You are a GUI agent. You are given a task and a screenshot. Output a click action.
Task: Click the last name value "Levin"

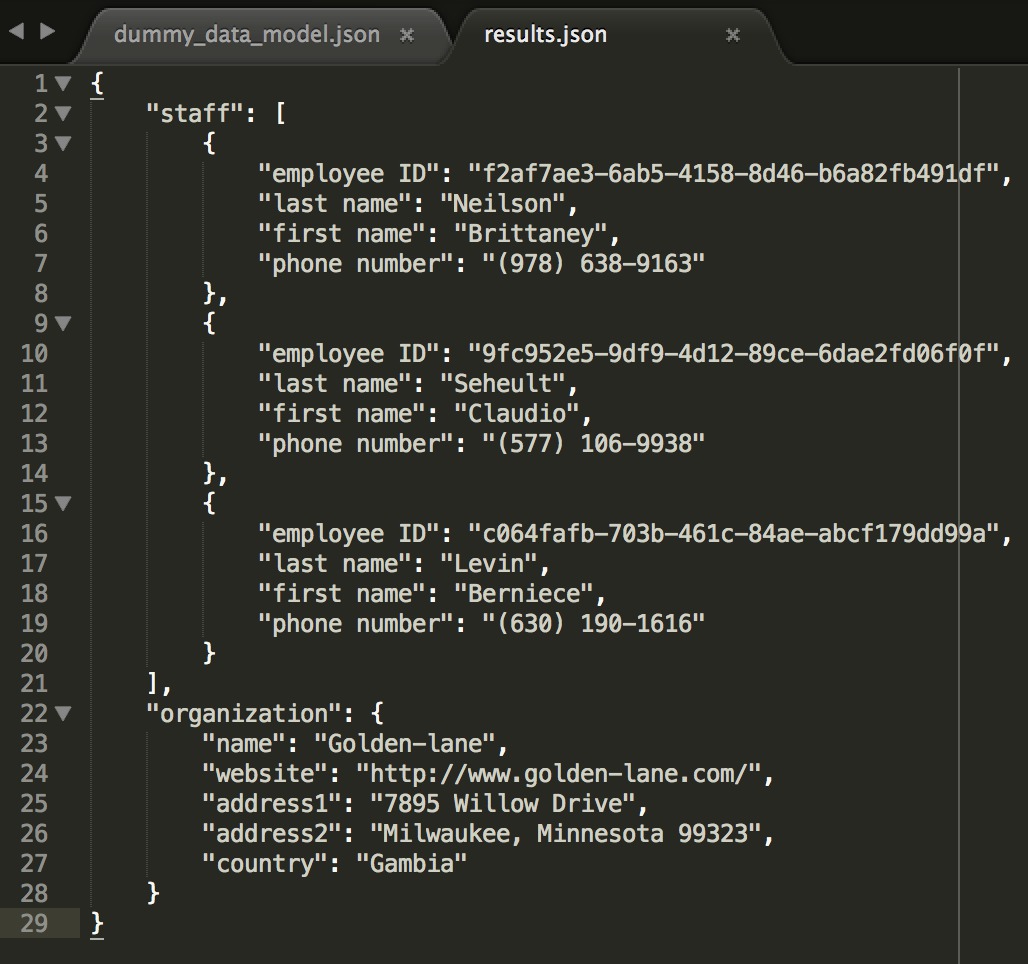click(488, 564)
